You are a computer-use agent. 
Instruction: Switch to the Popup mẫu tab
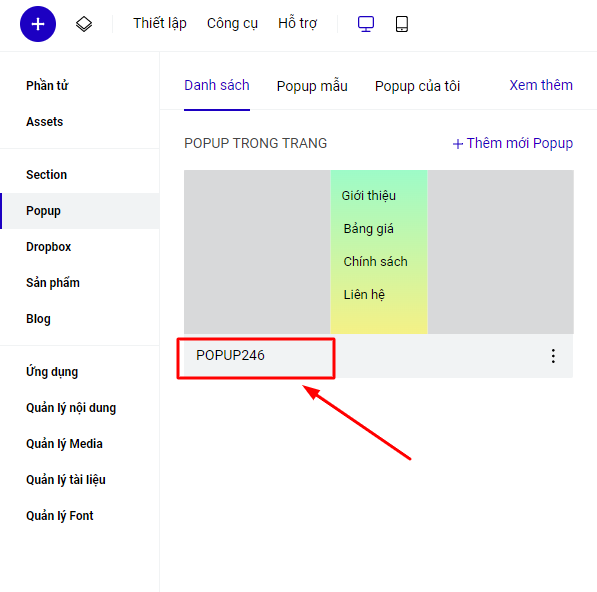point(312,86)
